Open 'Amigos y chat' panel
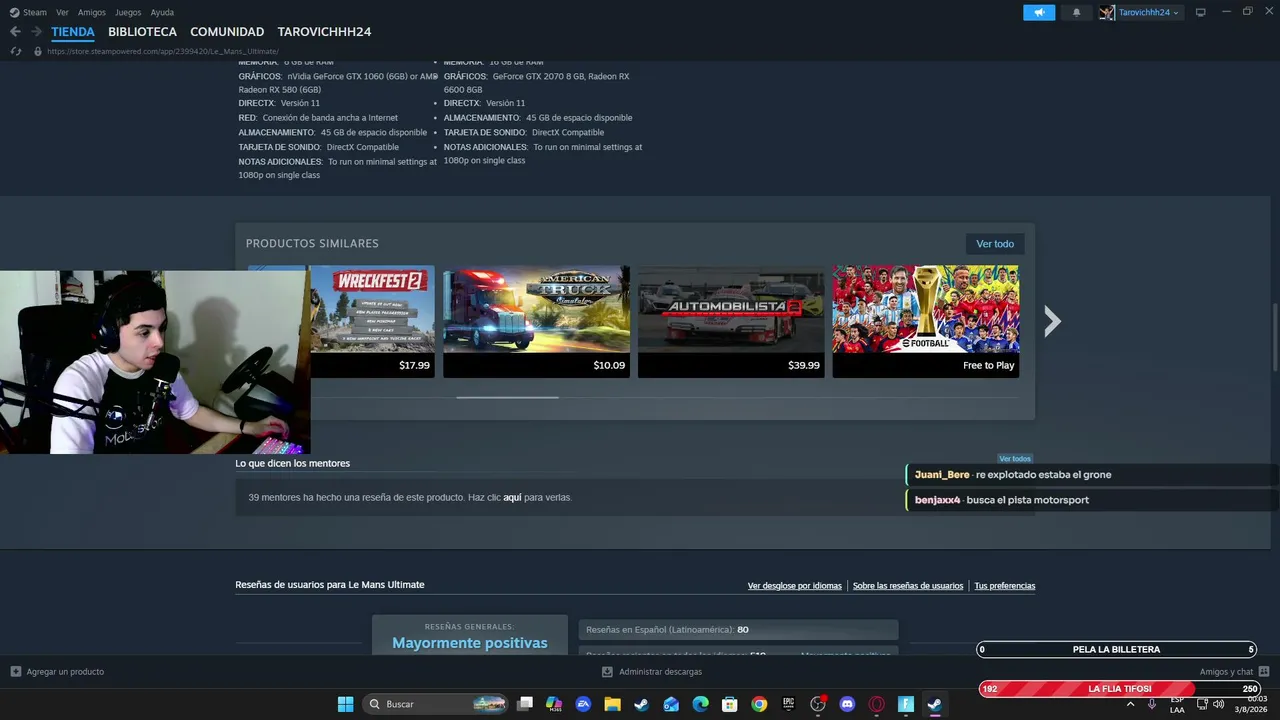1280x720 pixels. (x=1234, y=672)
